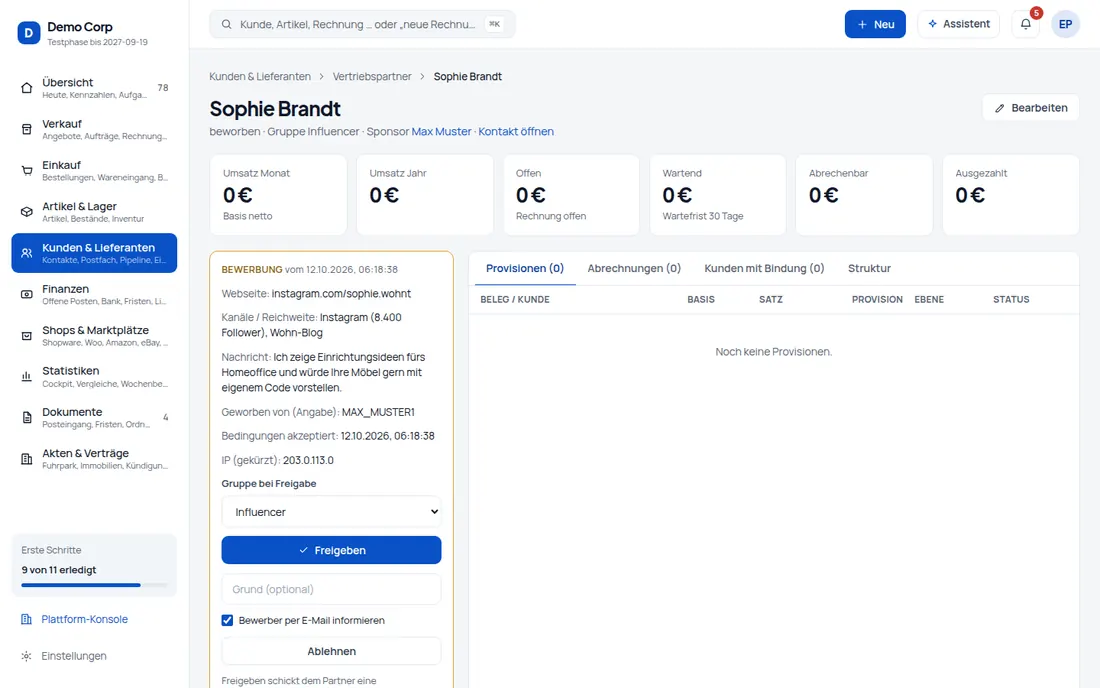The image size is (1100, 688).
Task: Click the BASIS column header
Action: 701,299
